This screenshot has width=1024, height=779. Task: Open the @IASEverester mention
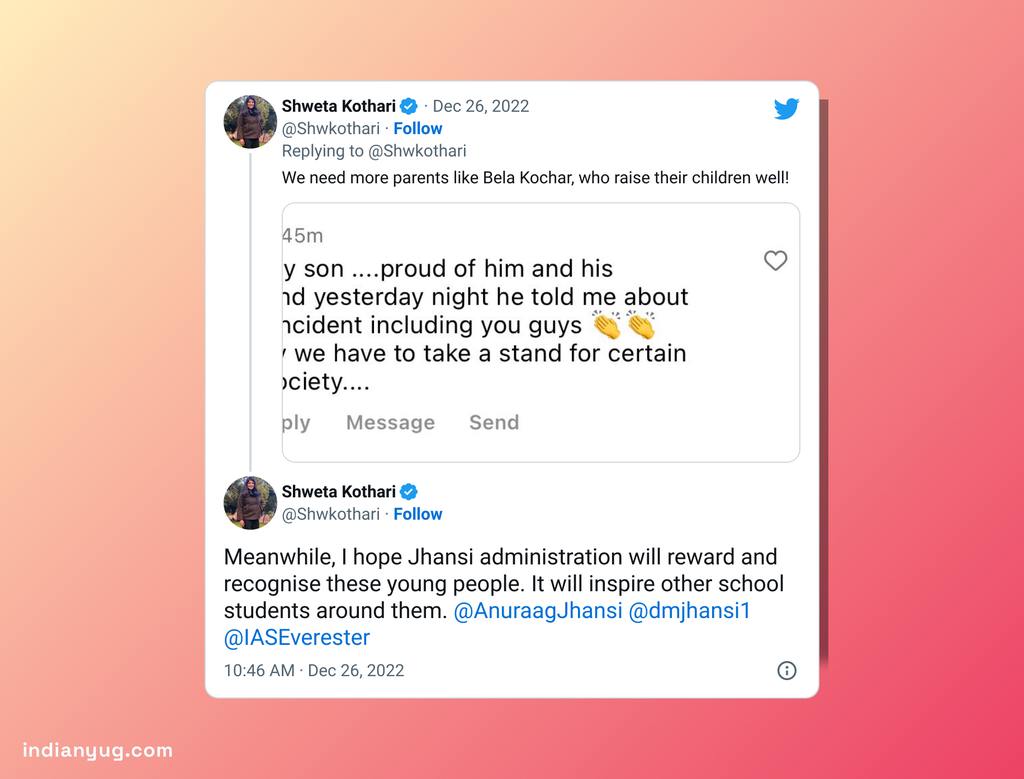click(297, 637)
